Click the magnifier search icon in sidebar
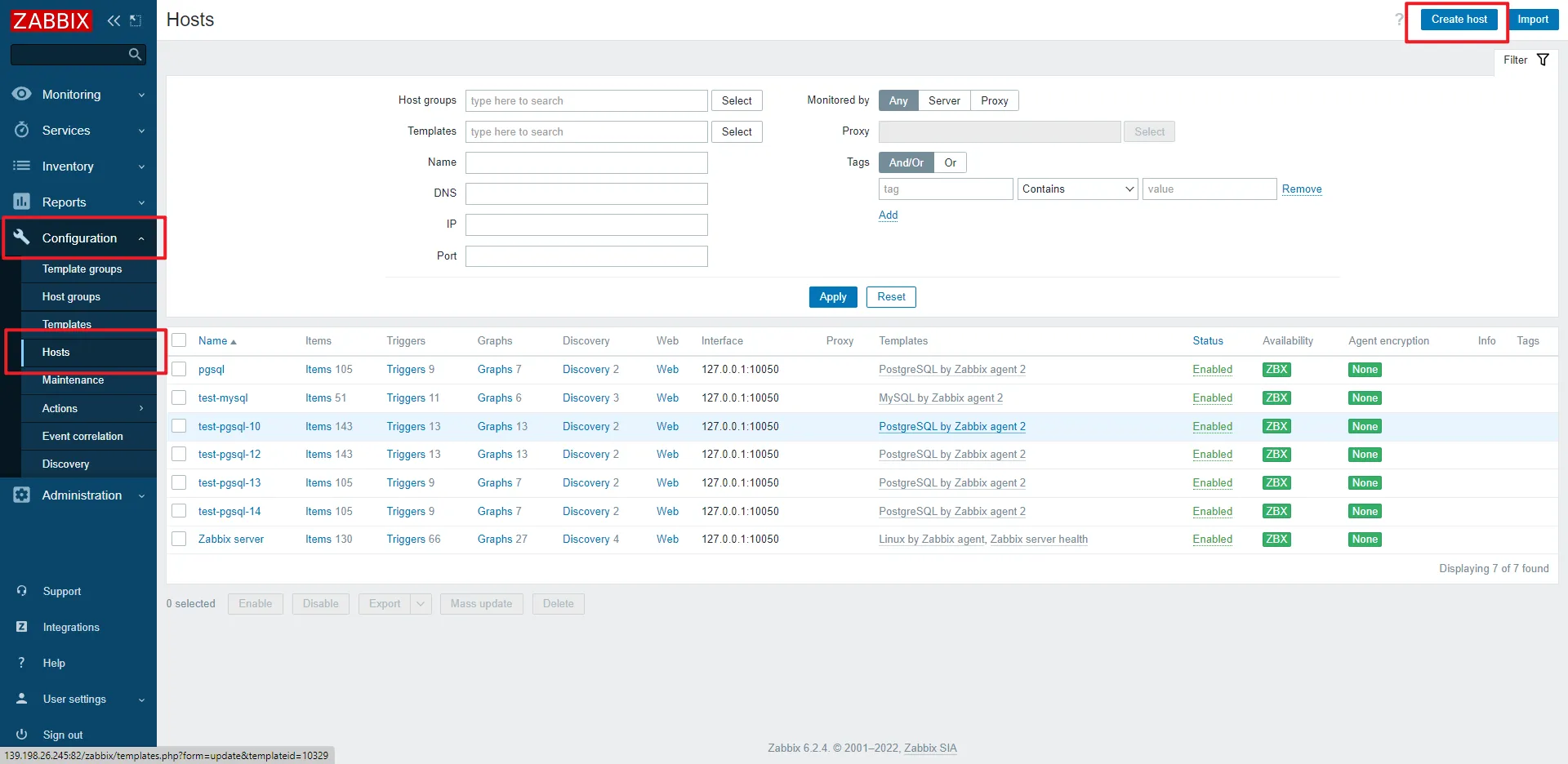Viewport: 1568px width, 764px height. pyautogui.click(x=135, y=55)
